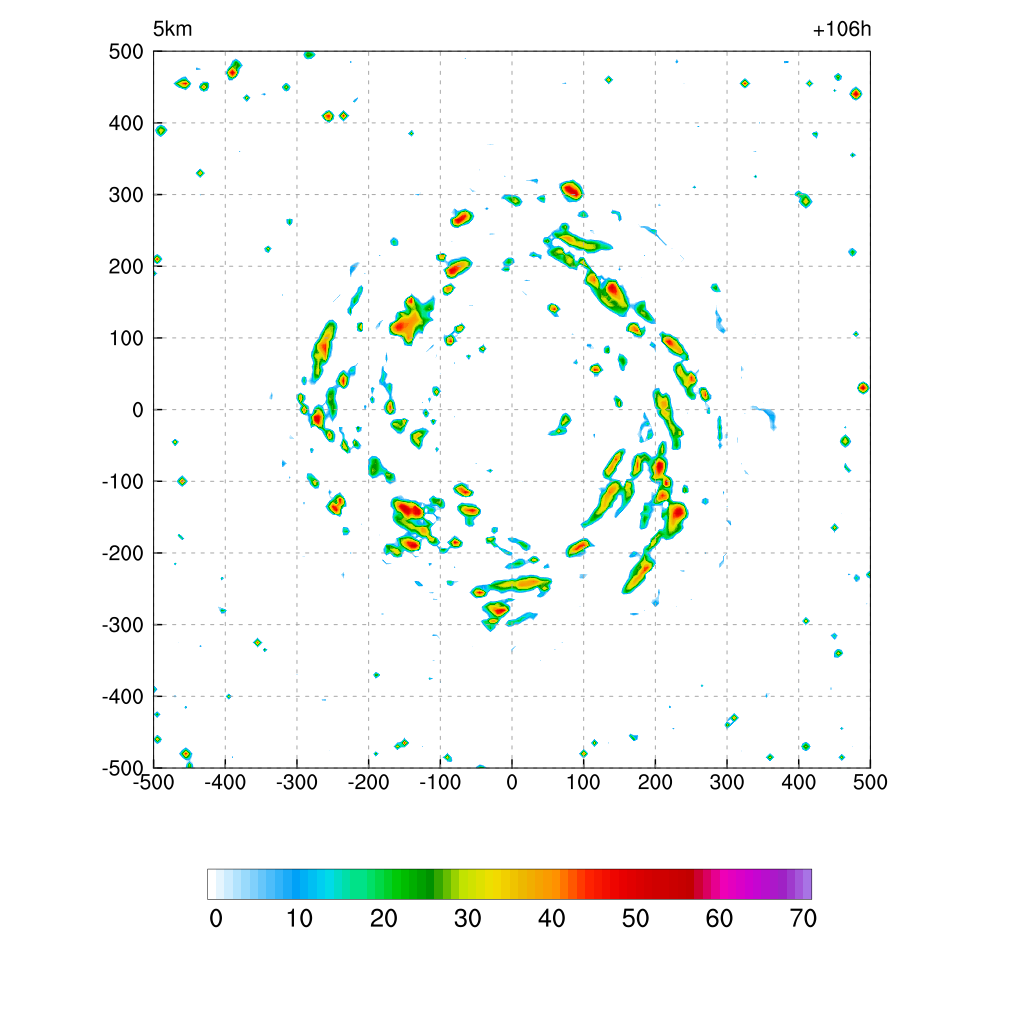Click the x-axis tick label "0"
The height and width of the screenshot is (1024, 1024).
coord(512,782)
